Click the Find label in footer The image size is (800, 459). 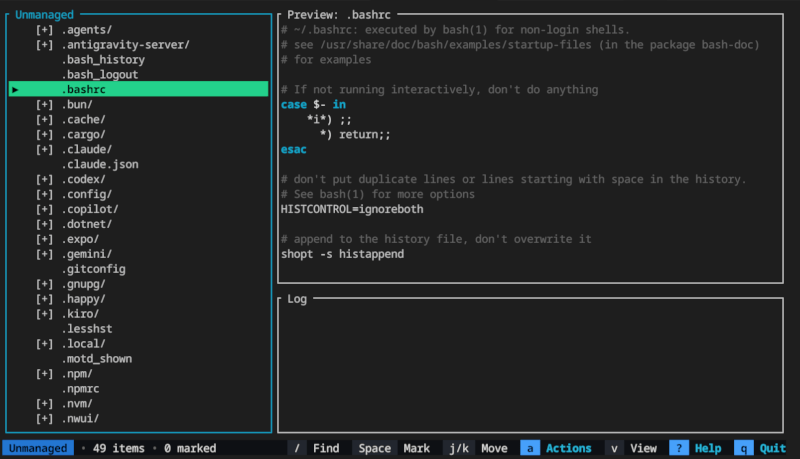pyautogui.click(x=326, y=448)
